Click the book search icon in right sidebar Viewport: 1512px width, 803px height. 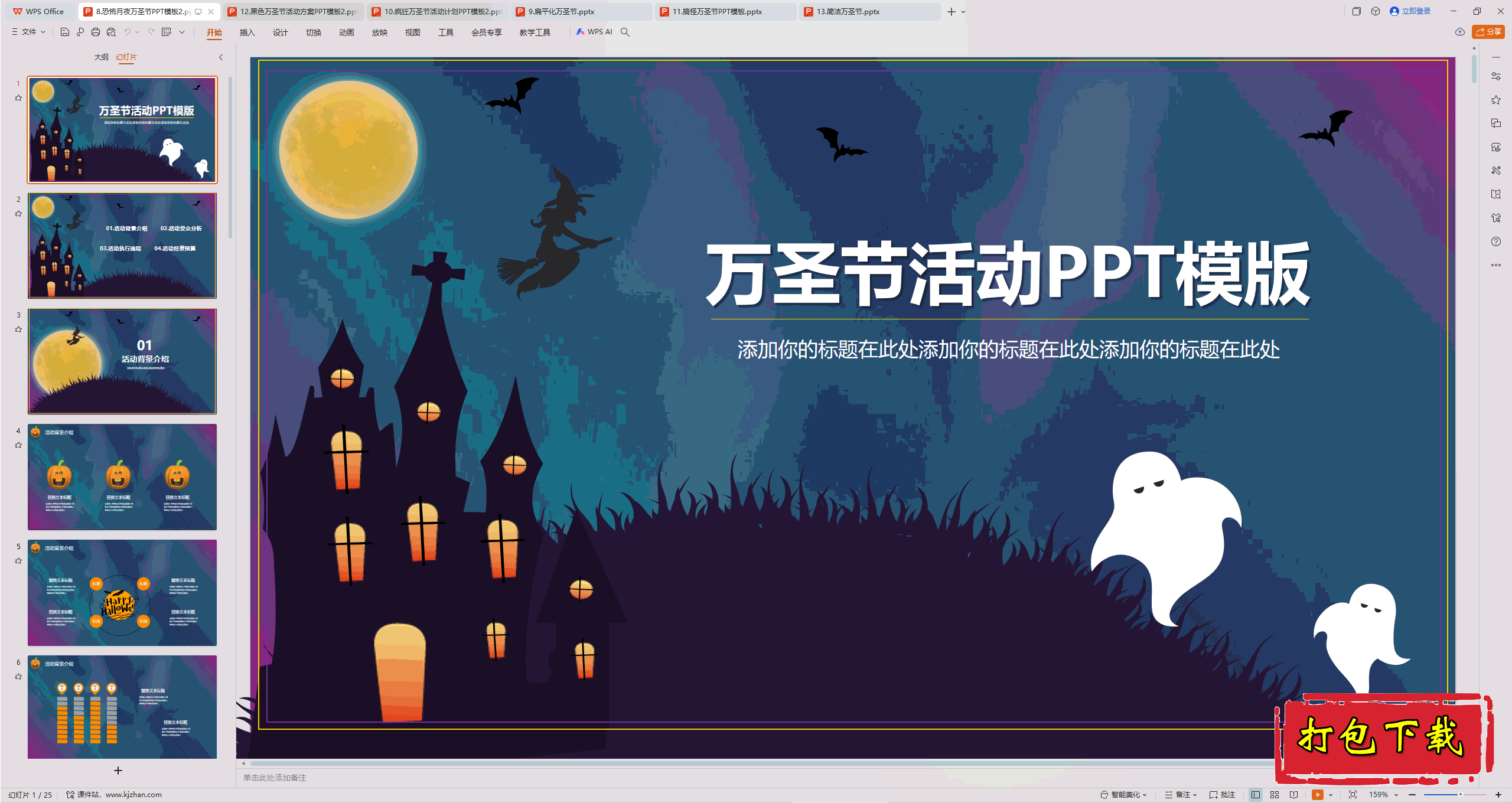coord(1496,194)
